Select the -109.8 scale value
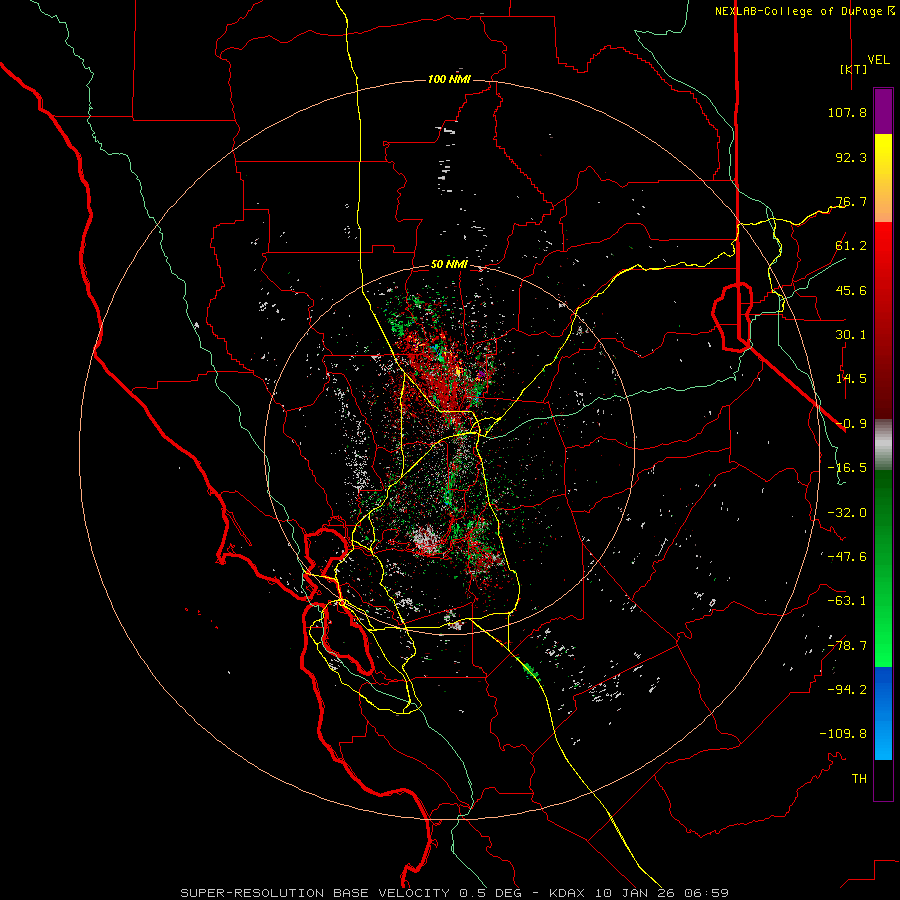Screen dimensions: 900x900 click(843, 734)
